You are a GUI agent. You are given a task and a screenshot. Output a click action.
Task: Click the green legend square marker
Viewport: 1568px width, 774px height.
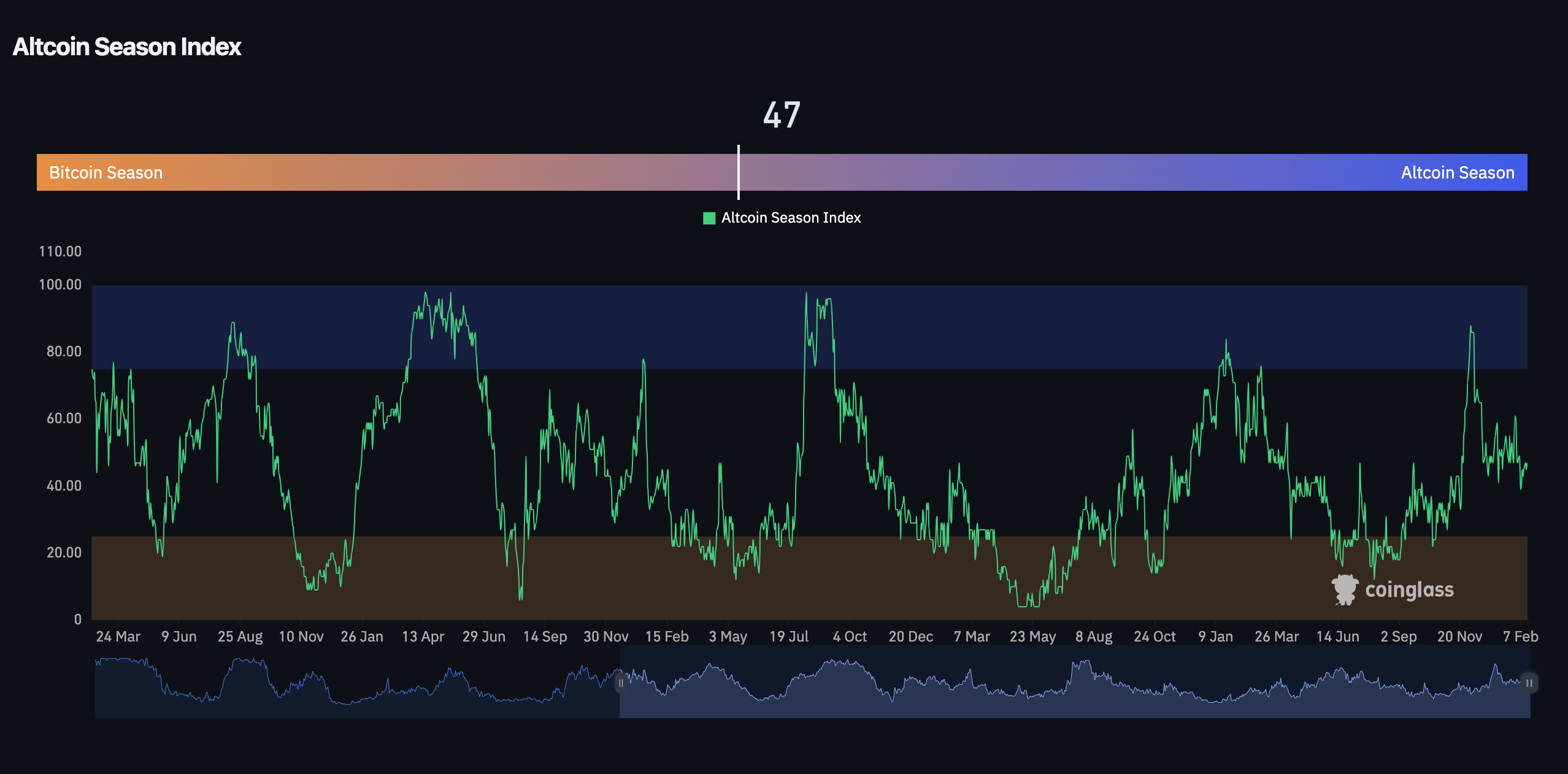pyautogui.click(x=710, y=217)
